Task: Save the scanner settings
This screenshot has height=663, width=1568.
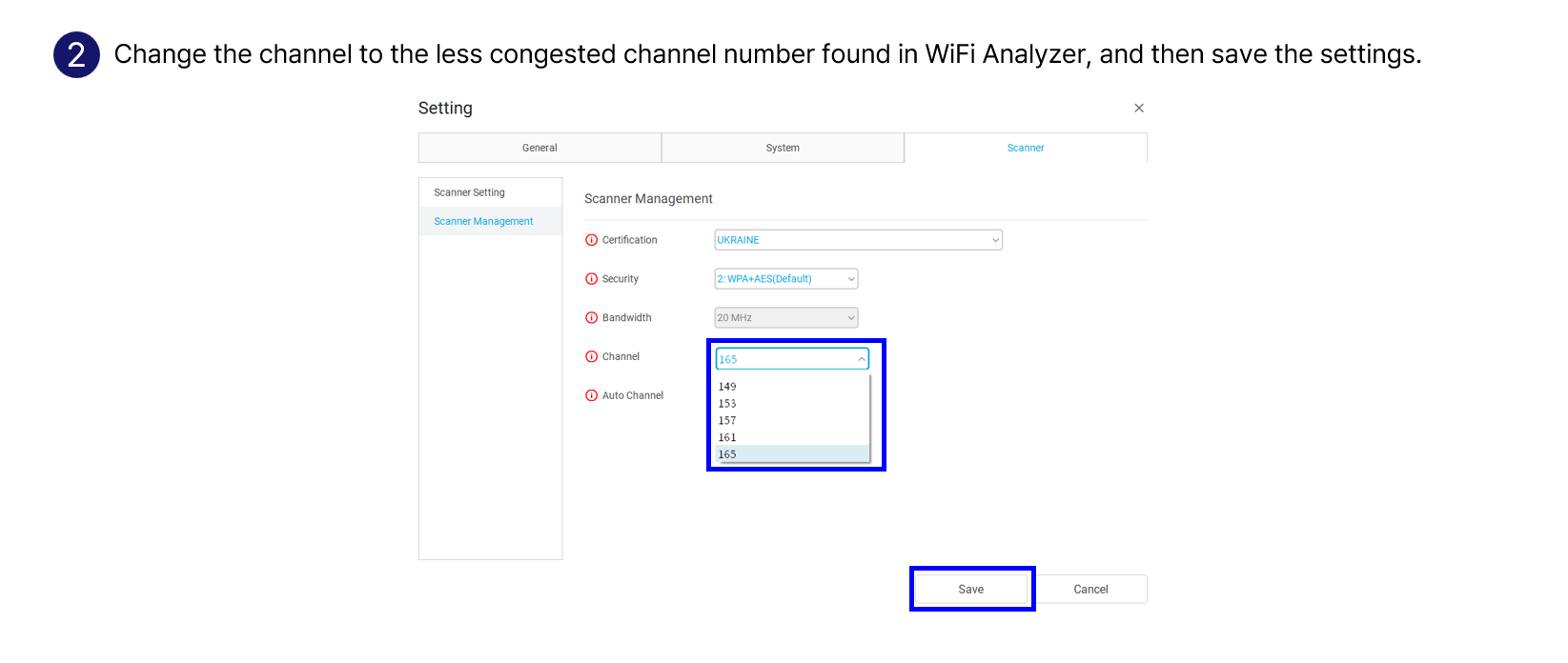Action: click(x=970, y=590)
